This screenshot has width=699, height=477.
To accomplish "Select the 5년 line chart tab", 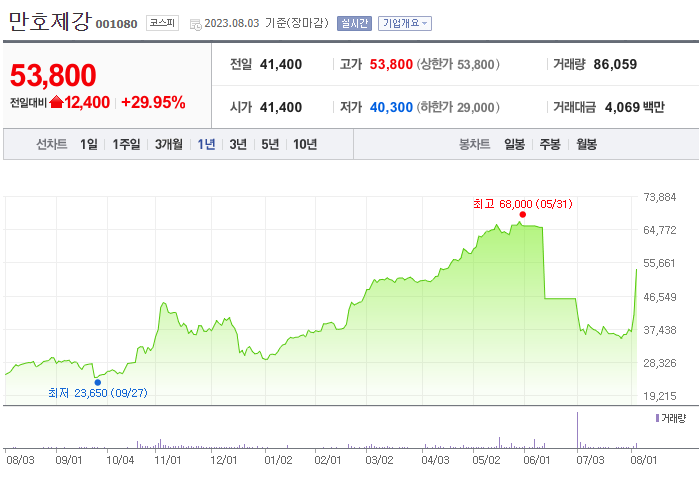I will tap(270, 144).
